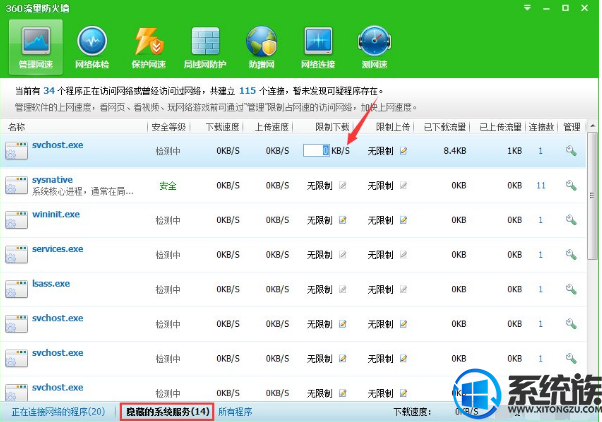Edit upload limit for lsass.exe
The height and width of the screenshot is (422, 602).
[x=403, y=290]
